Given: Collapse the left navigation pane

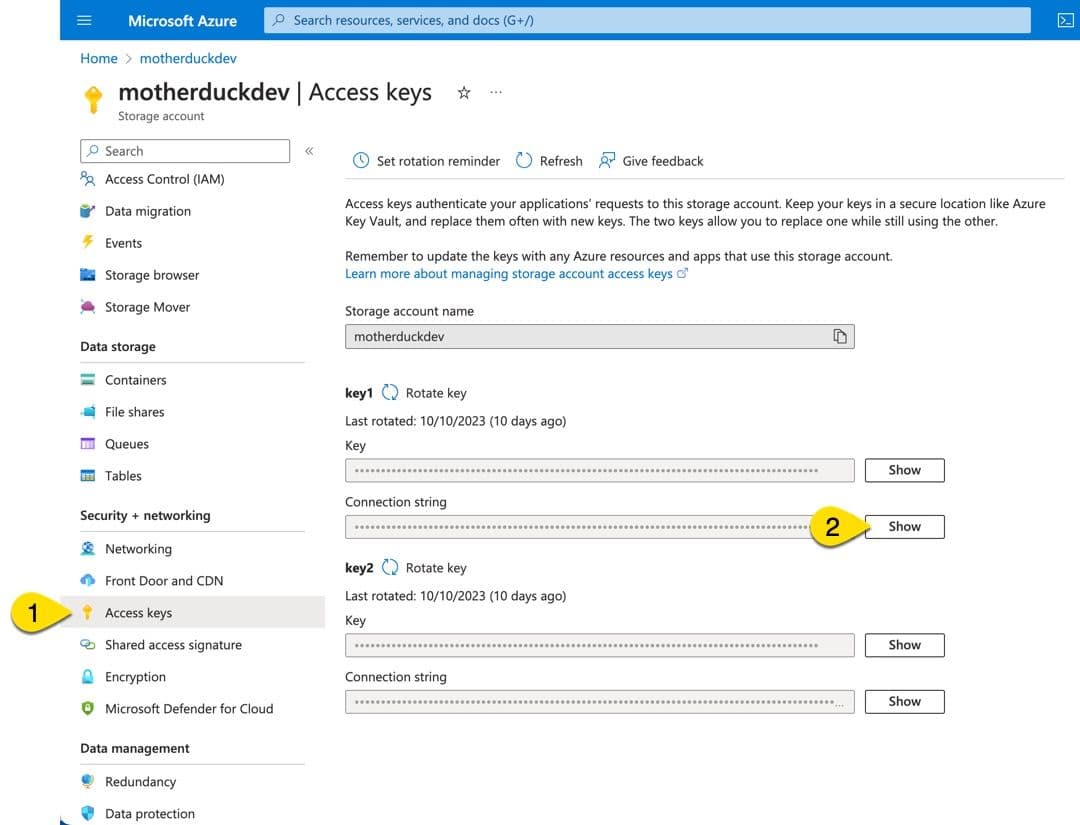Looking at the screenshot, I should point(309,150).
